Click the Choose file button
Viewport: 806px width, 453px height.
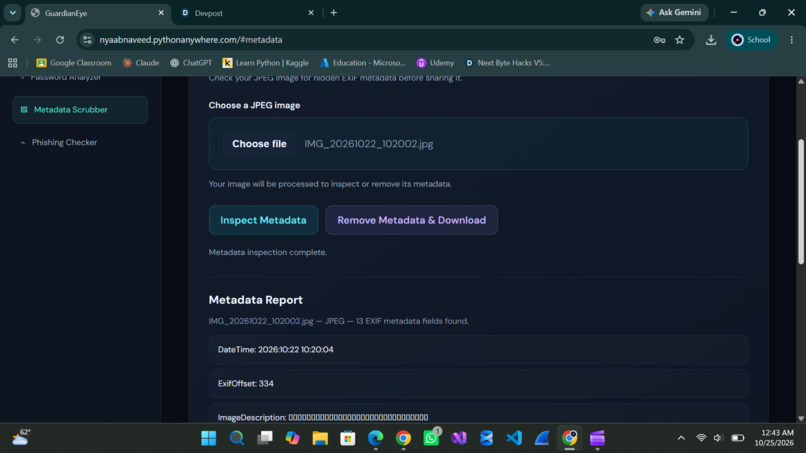click(259, 144)
